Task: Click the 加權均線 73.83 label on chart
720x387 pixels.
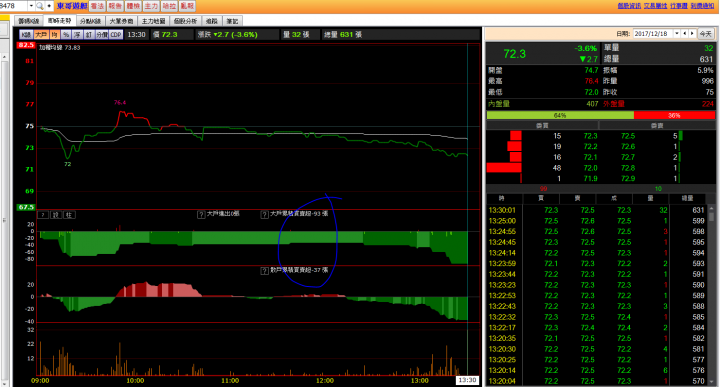Action: (60, 48)
